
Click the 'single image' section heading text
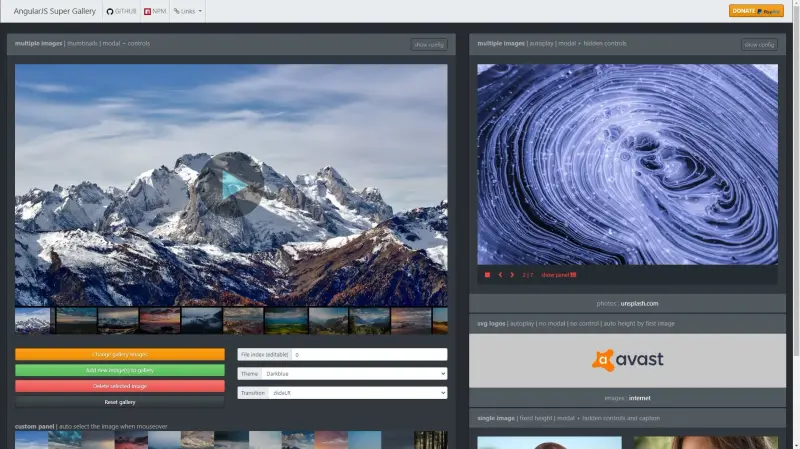[x=496, y=418]
